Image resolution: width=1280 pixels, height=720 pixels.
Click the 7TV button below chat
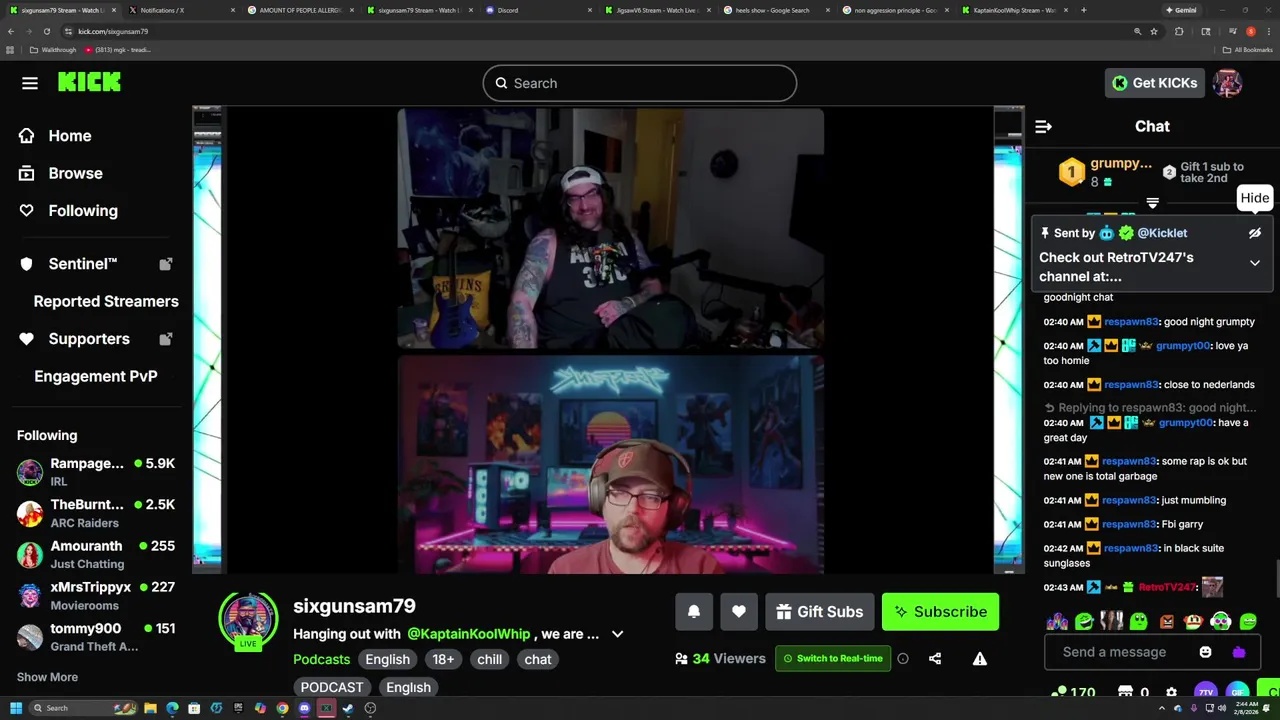click(1205, 692)
